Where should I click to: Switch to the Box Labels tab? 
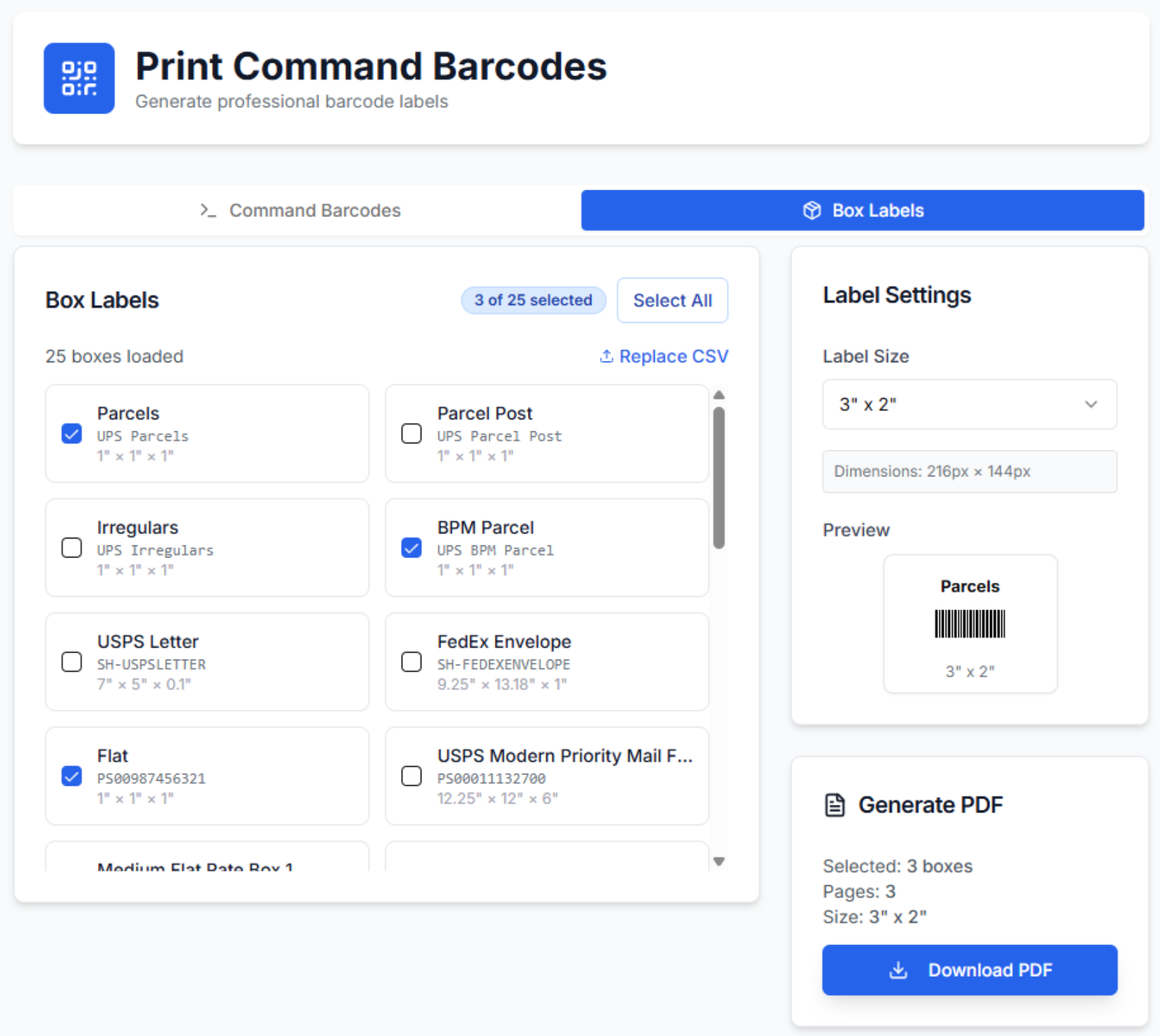(x=863, y=210)
